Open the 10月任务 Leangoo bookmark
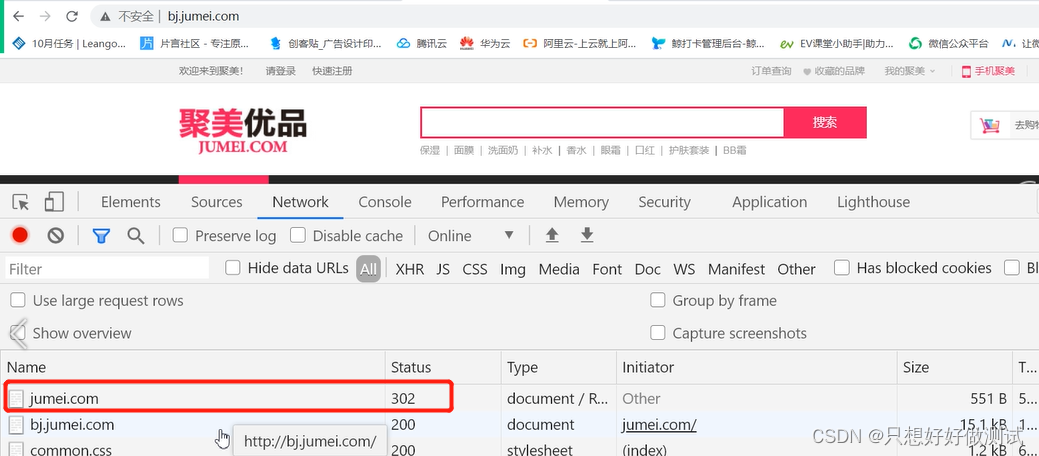This screenshot has width=1039, height=456. click(x=69, y=44)
